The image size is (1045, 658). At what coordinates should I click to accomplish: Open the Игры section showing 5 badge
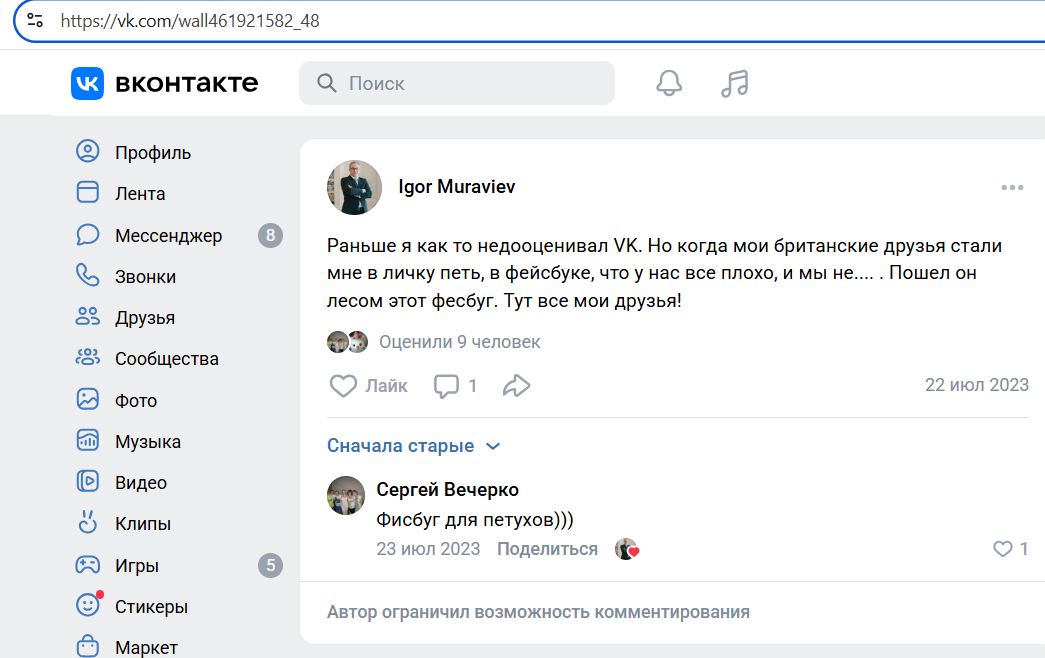pos(137,564)
